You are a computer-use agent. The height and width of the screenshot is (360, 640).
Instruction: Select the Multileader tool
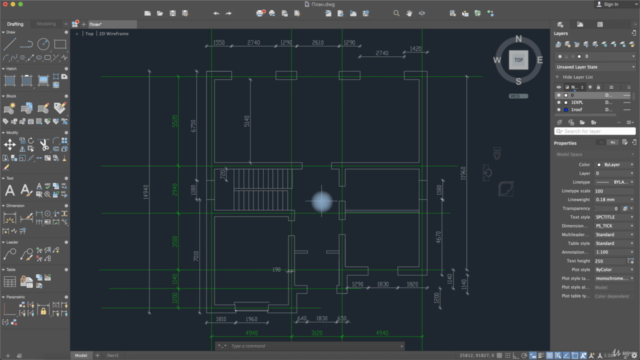pos(10,254)
